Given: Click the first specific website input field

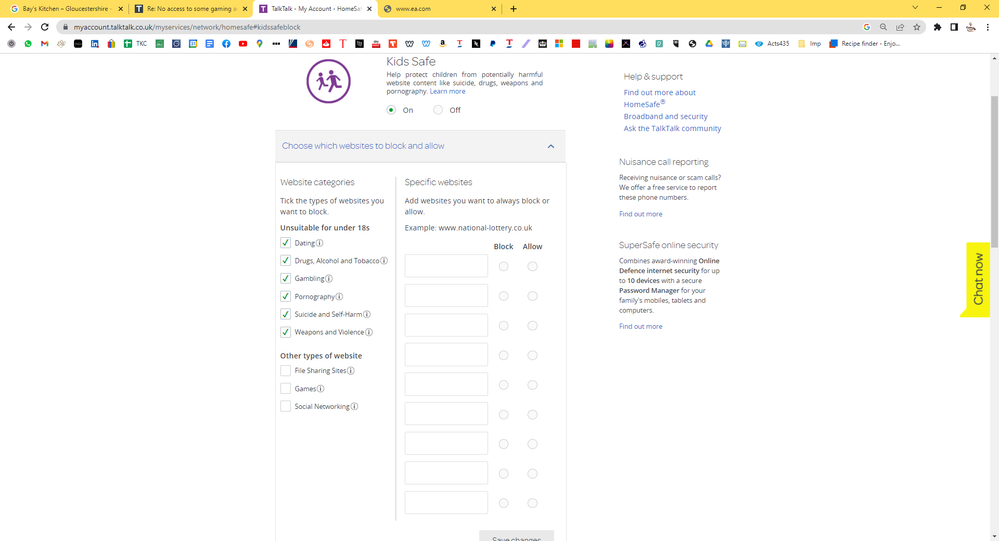Looking at the screenshot, I should tap(446, 266).
